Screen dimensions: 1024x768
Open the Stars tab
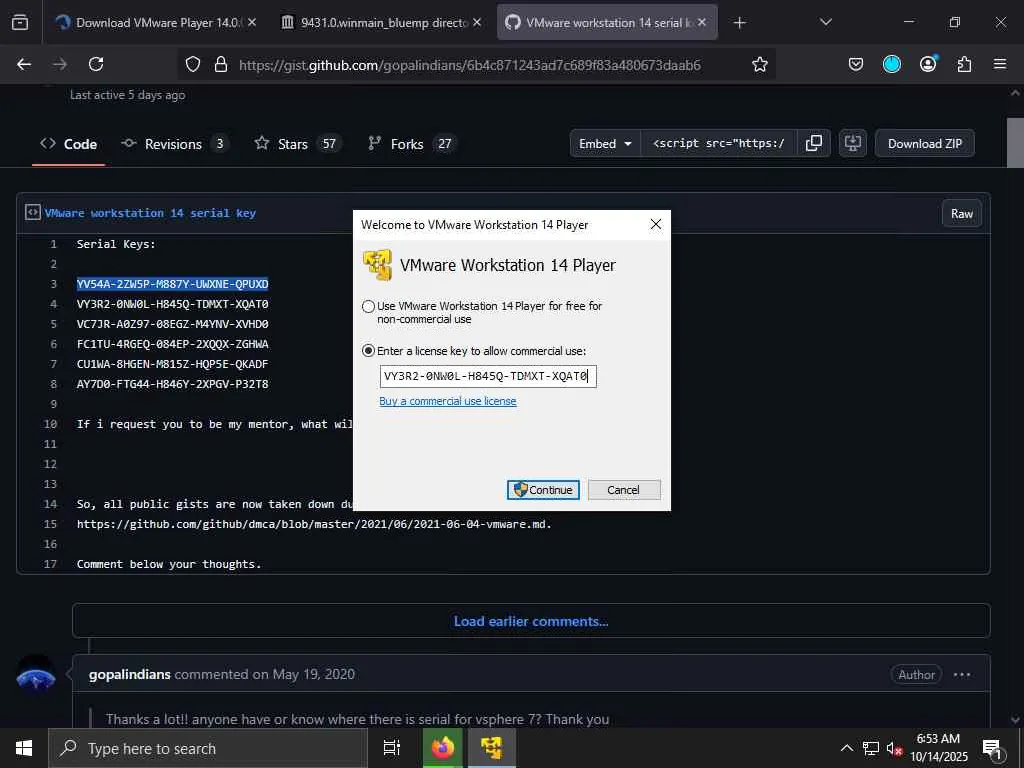click(x=297, y=144)
